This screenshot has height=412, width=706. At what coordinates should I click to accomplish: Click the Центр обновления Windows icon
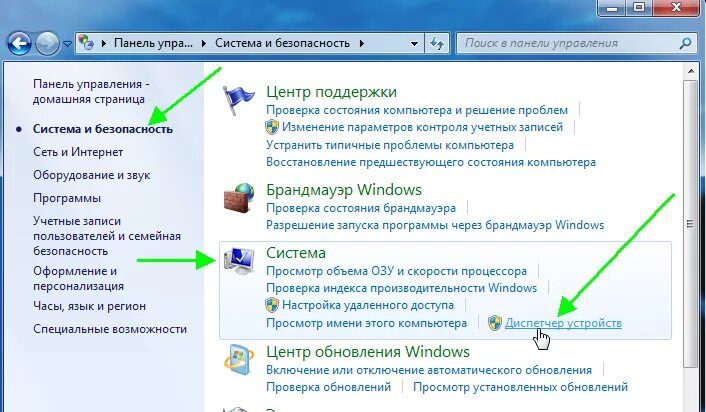click(239, 360)
